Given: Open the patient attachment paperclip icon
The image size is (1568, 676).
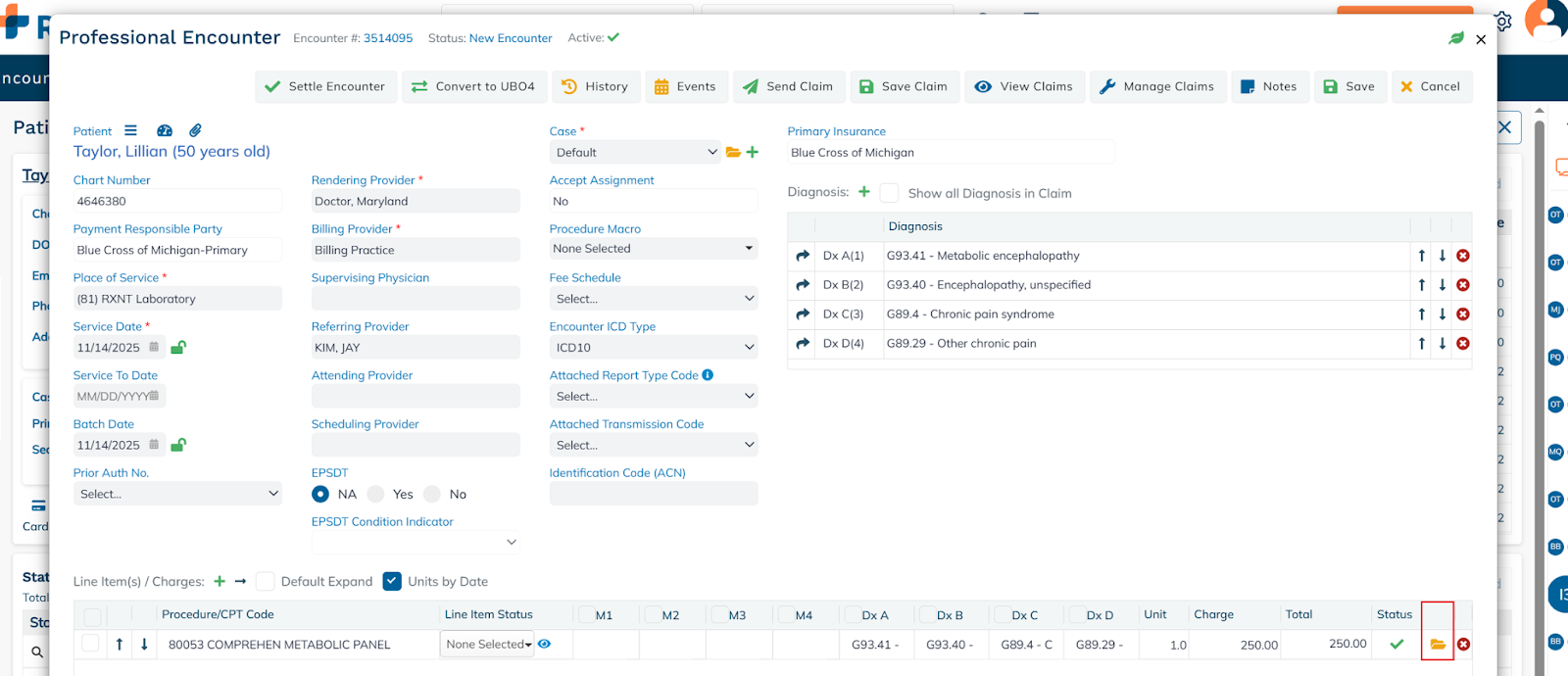Looking at the screenshot, I should click(x=196, y=130).
